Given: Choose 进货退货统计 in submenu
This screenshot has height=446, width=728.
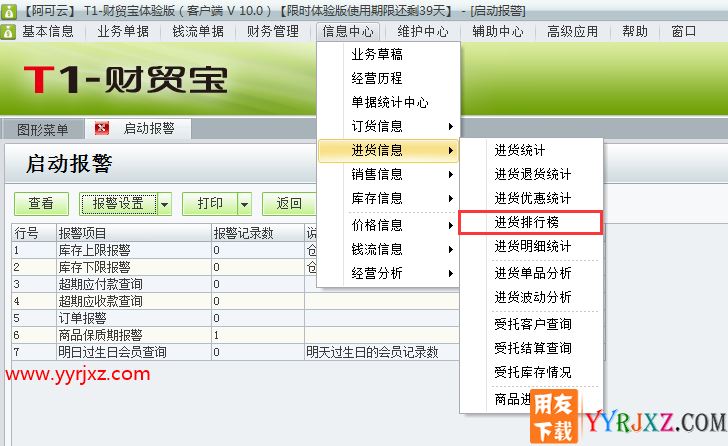Looking at the screenshot, I should [x=531, y=174].
